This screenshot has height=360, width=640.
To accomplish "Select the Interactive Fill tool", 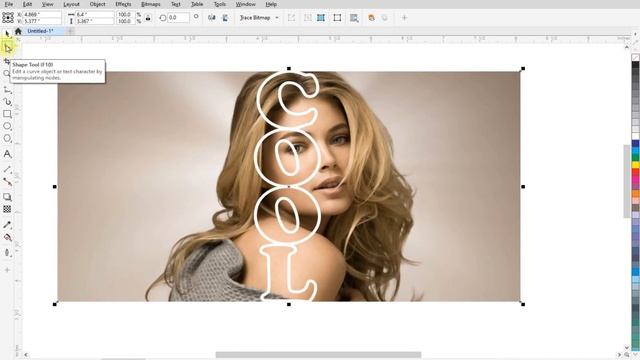I will pos(7,237).
